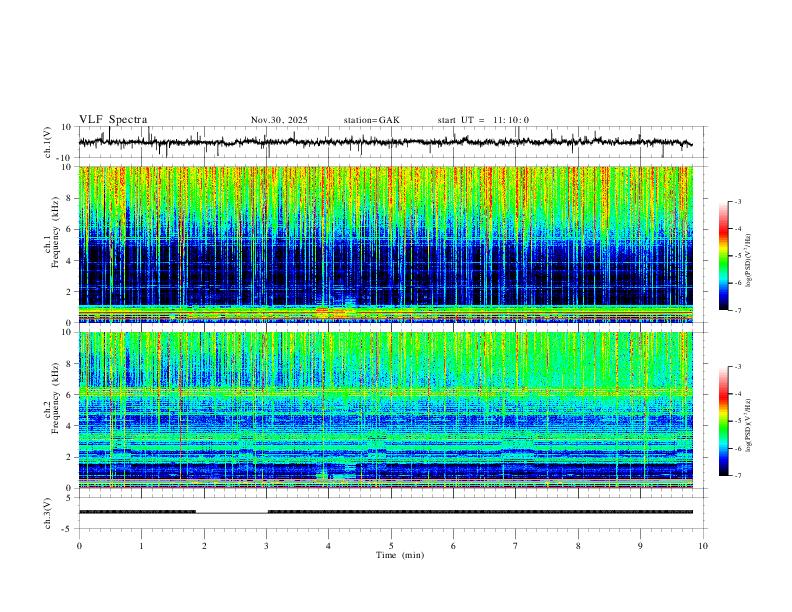Click the "2" tick on ch.2 frequency axis
The height and width of the screenshot is (612, 792).
pos(70,457)
